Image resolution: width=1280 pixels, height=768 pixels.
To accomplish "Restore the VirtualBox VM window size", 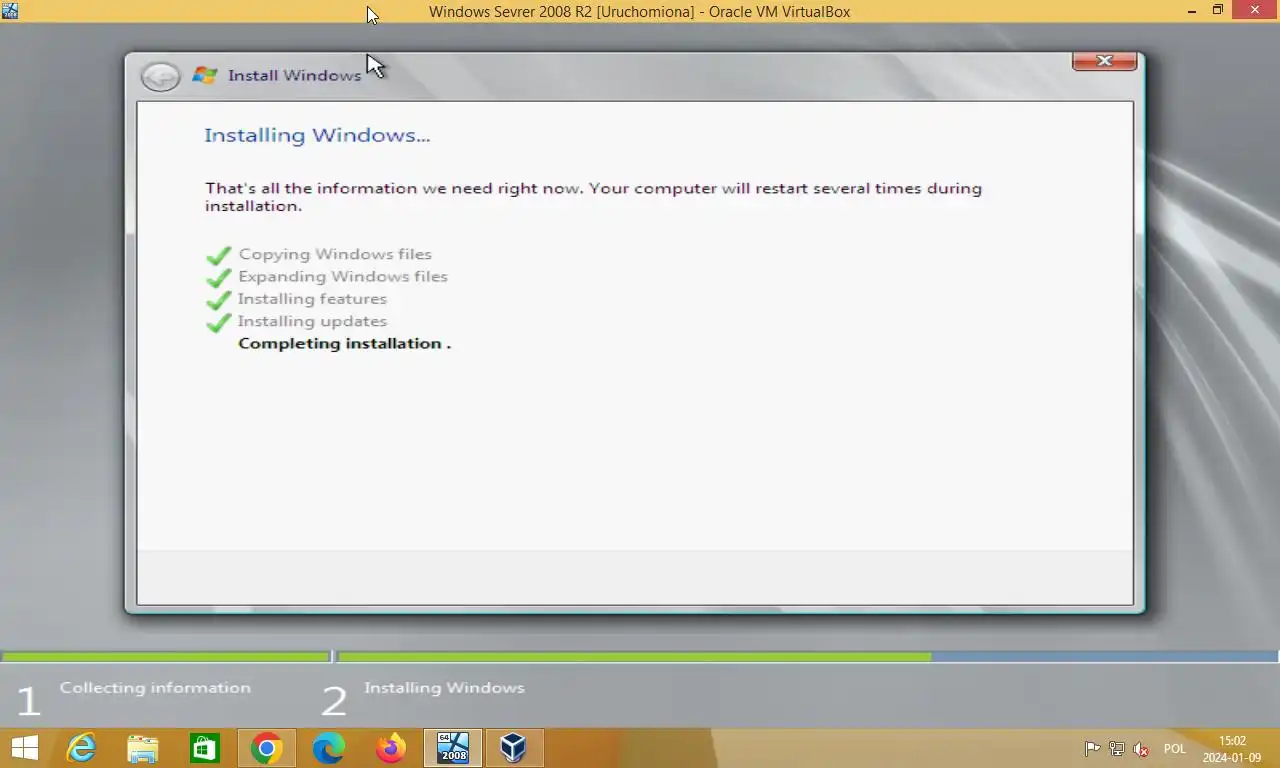I will (x=1218, y=11).
